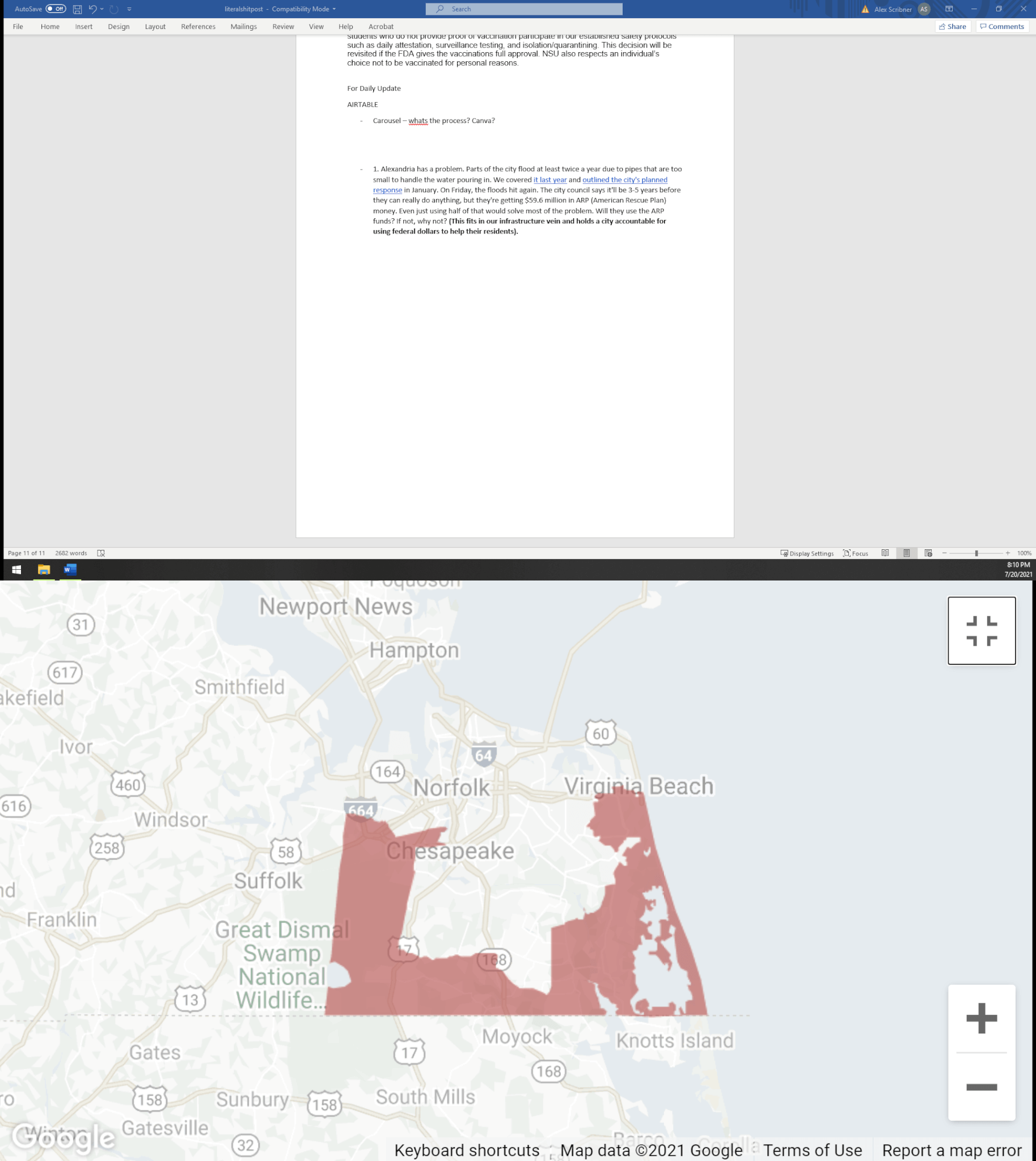
Task: Click the Undo arrow icon
Action: click(x=92, y=9)
